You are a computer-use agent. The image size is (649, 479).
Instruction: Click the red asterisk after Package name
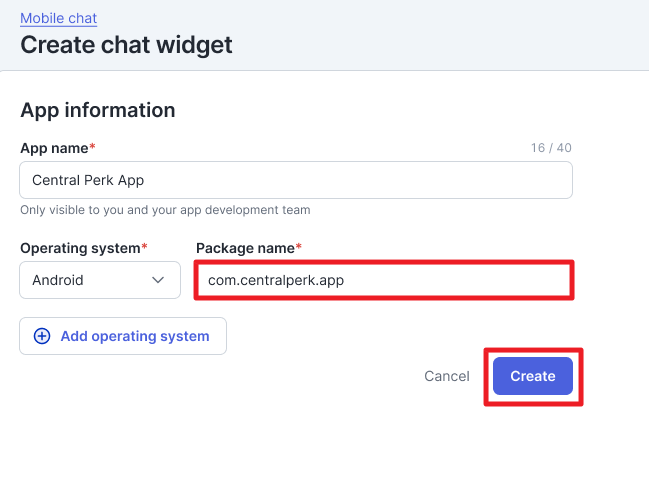(x=299, y=246)
